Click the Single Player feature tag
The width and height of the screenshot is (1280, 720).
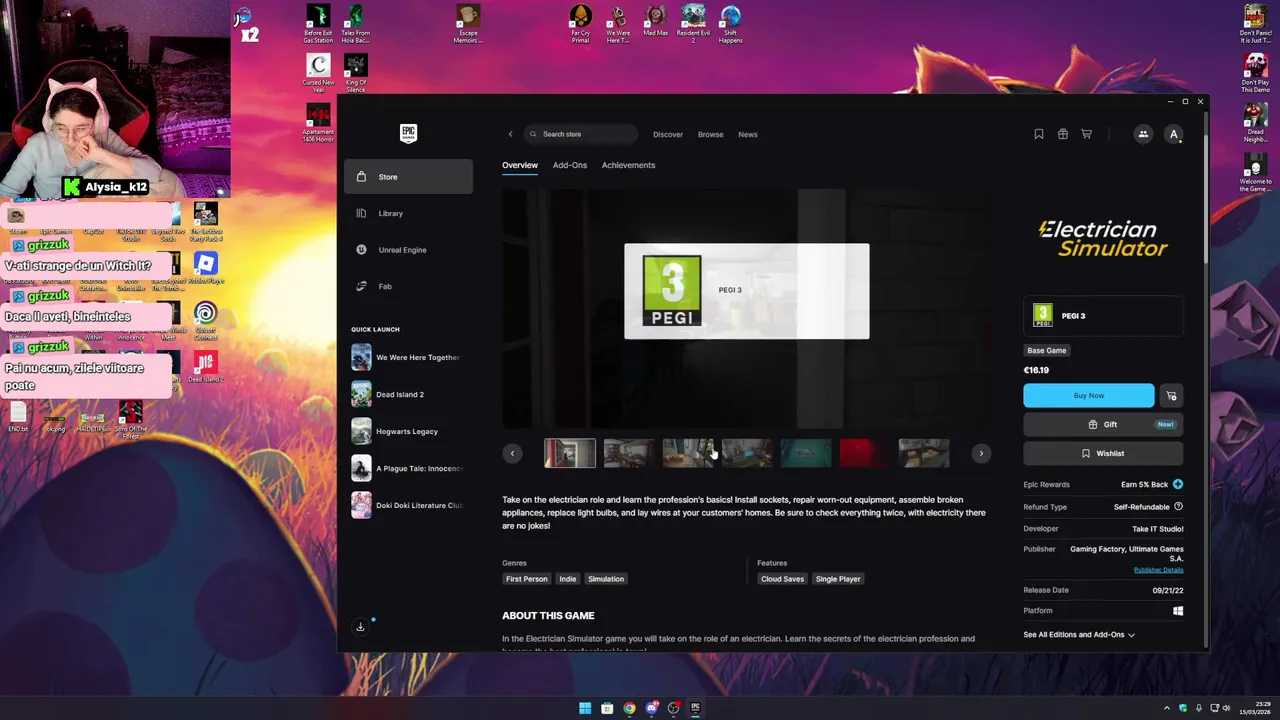pyautogui.click(x=838, y=579)
